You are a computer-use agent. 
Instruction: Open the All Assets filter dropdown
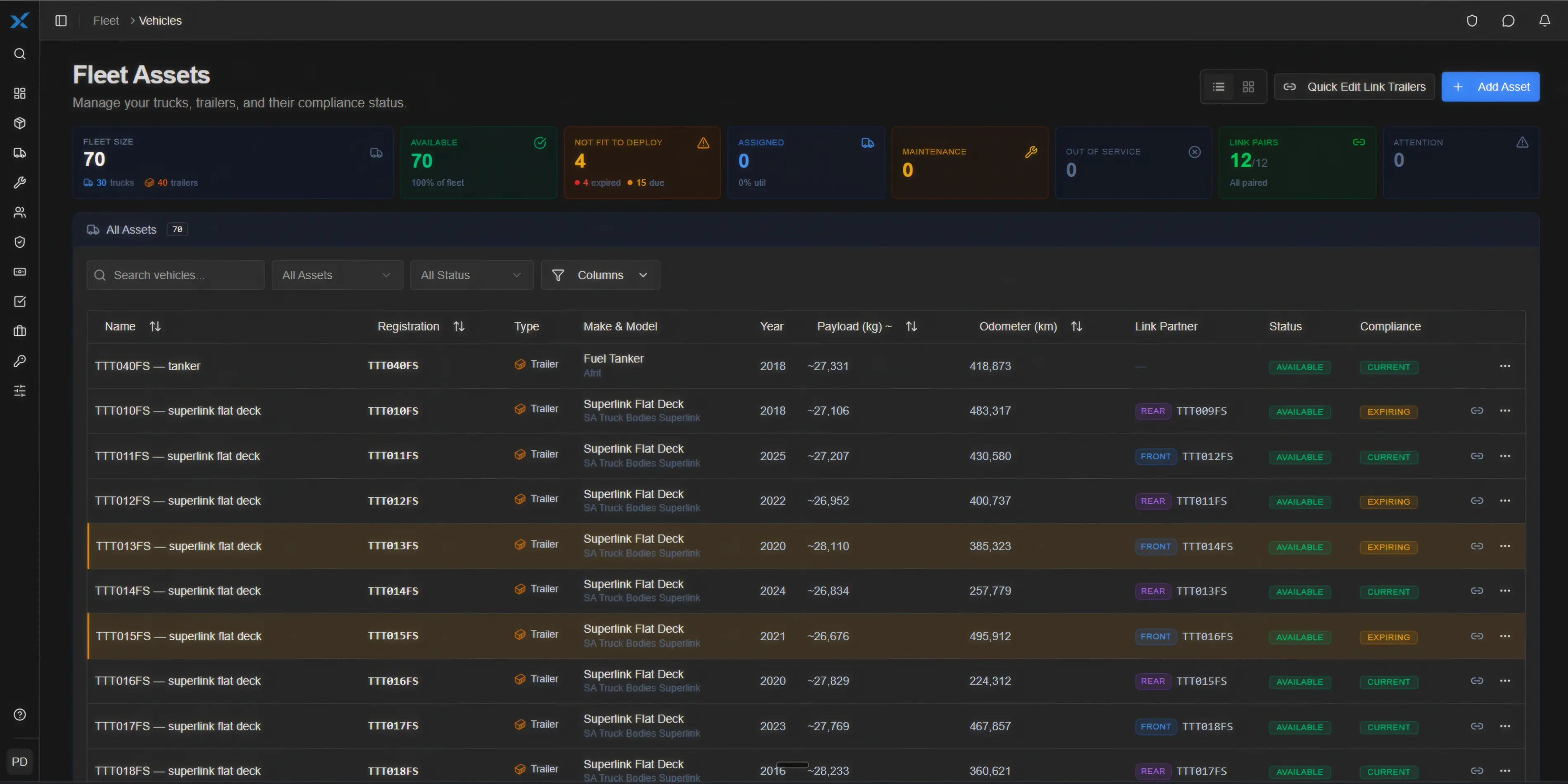337,276
